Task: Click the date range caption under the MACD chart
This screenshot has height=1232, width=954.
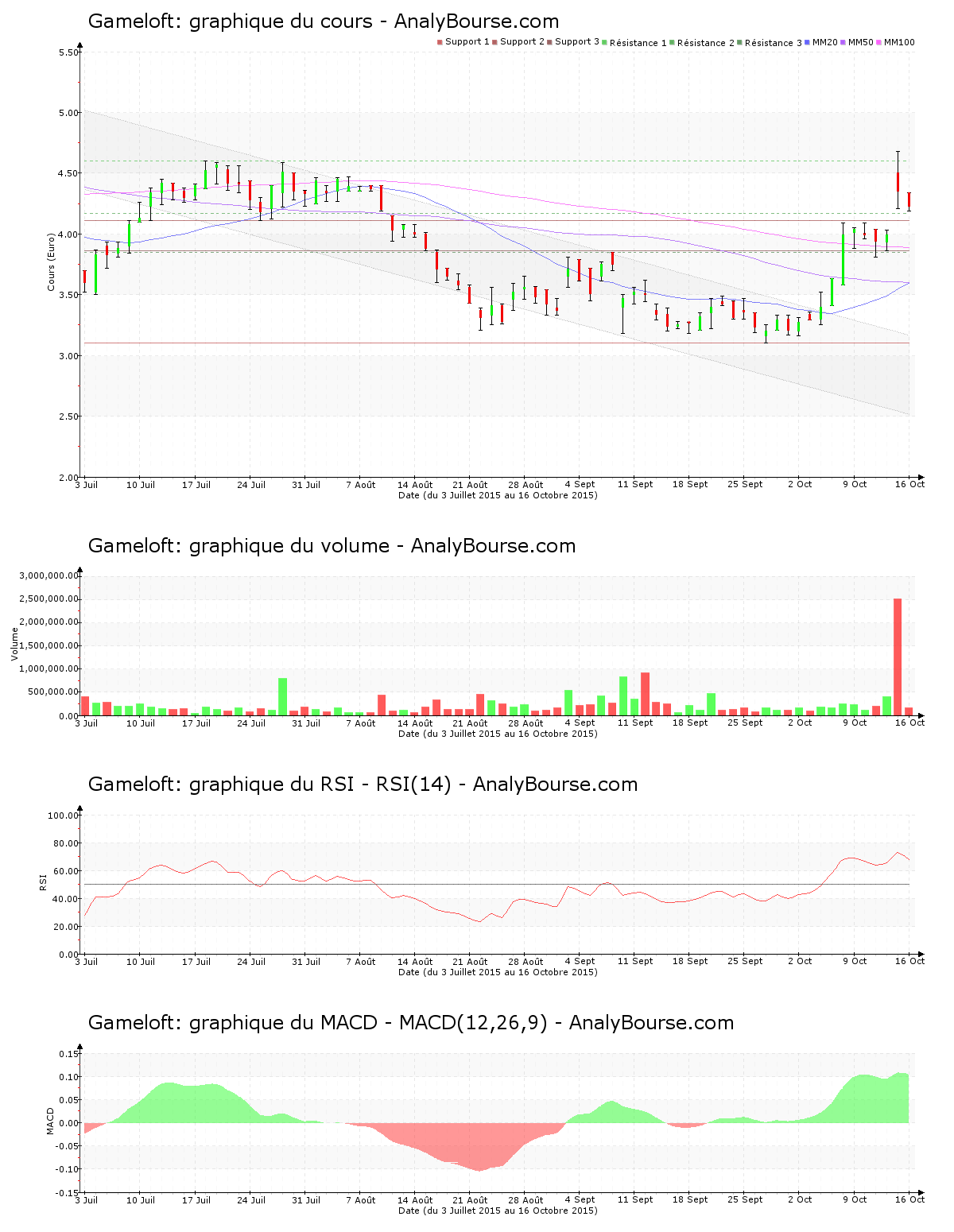Action: [498, 1211]
